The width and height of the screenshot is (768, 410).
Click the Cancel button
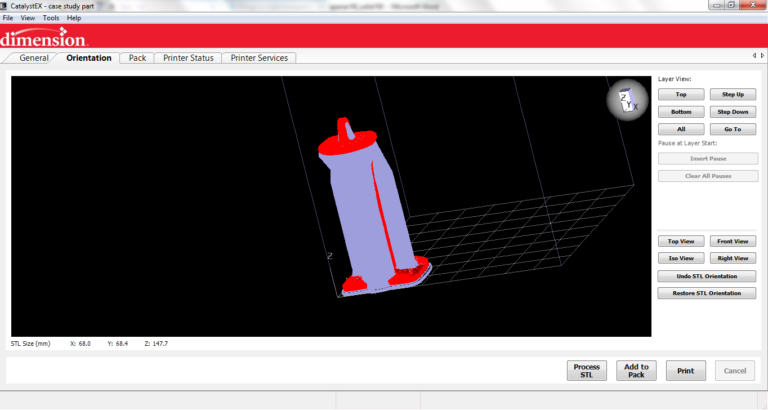pos(735,371)
